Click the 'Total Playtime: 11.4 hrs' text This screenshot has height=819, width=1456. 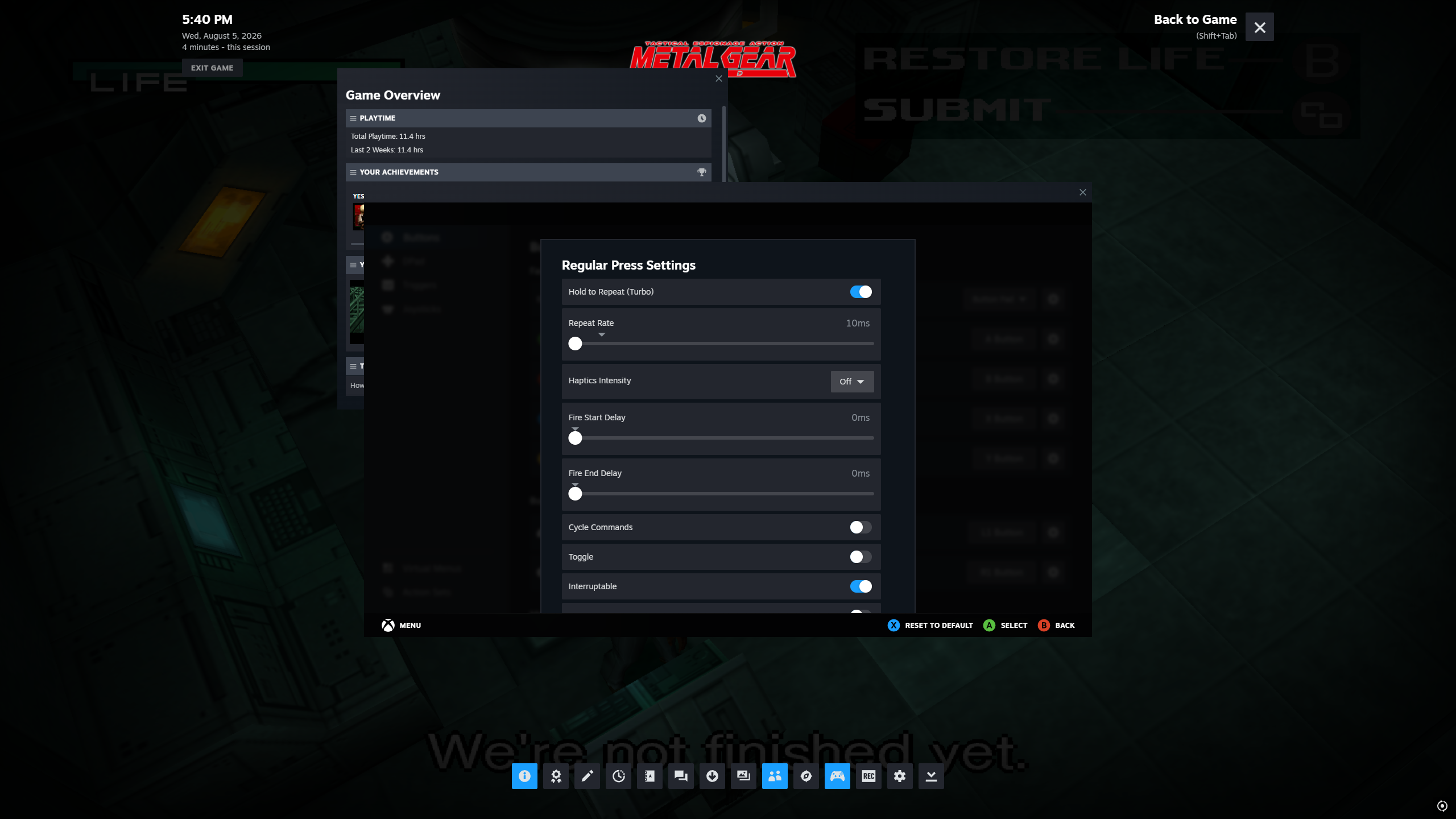[x=388, y=136]
